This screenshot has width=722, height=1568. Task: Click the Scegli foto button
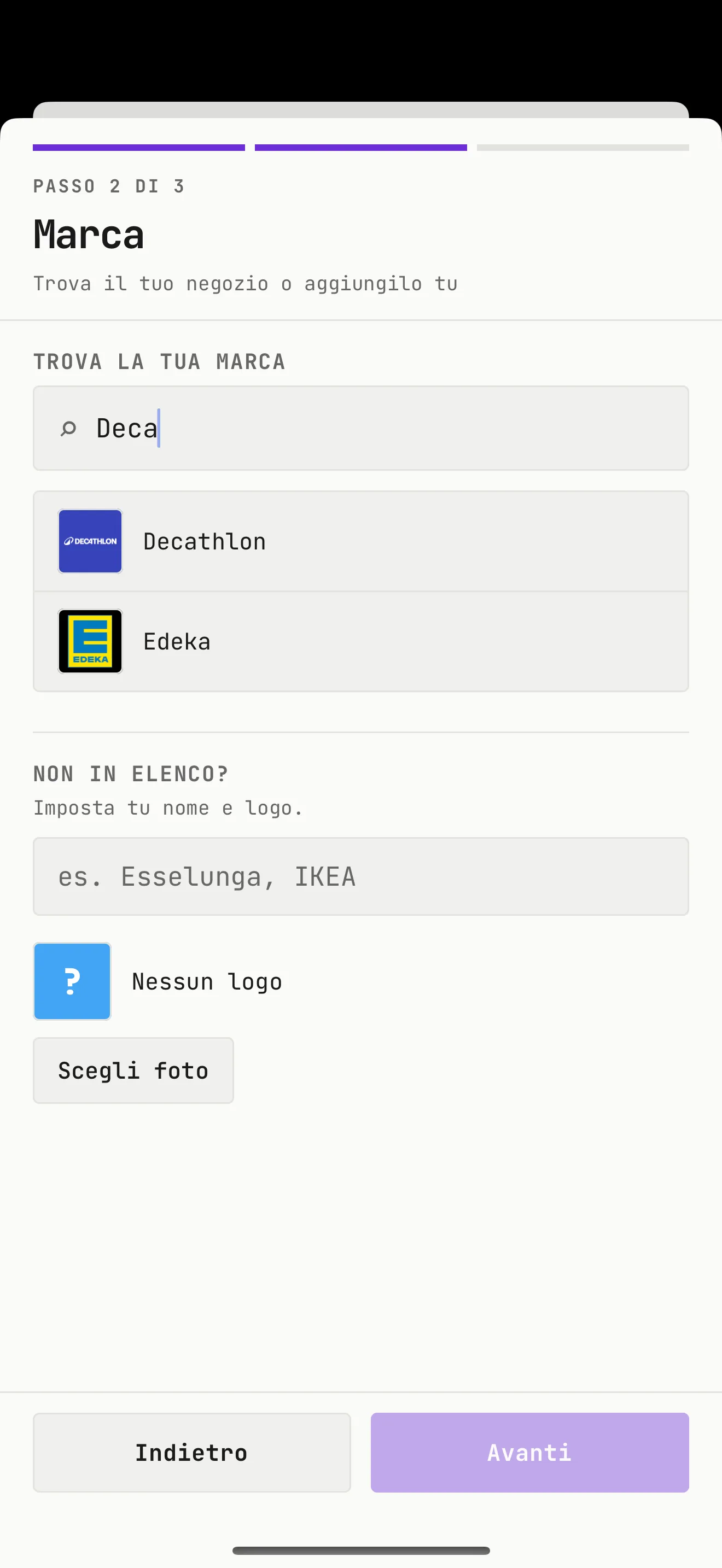pos(133,1070)
